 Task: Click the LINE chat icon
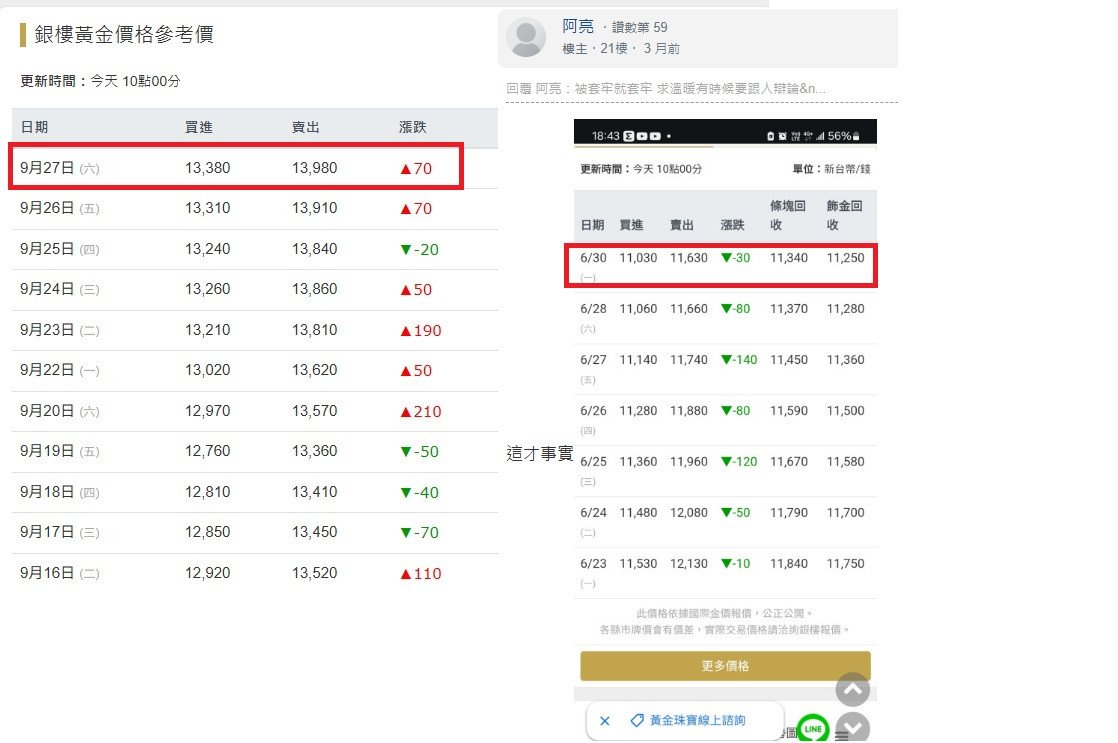click(x=813, y=729)
